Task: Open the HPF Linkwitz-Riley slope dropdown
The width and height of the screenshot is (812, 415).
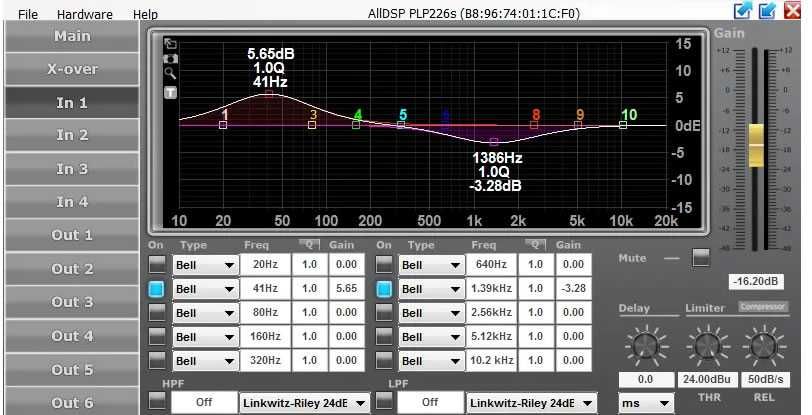Action: pyautogui.click(x=304, y=403)
